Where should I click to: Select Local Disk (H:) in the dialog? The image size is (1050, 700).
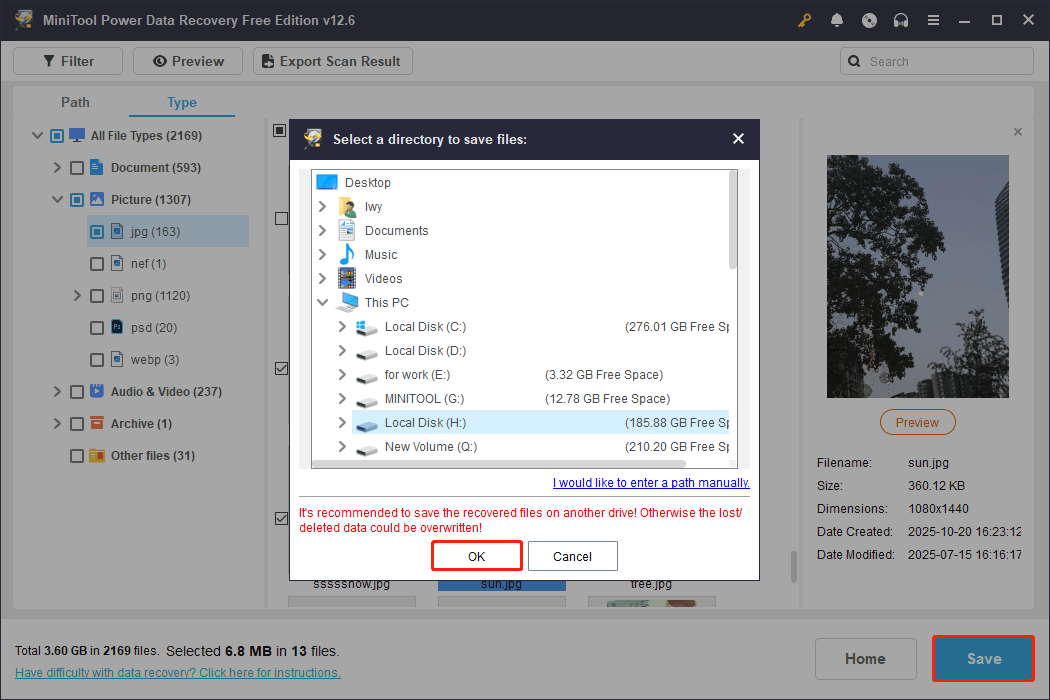pyautogui.click(x=425, y=422)
